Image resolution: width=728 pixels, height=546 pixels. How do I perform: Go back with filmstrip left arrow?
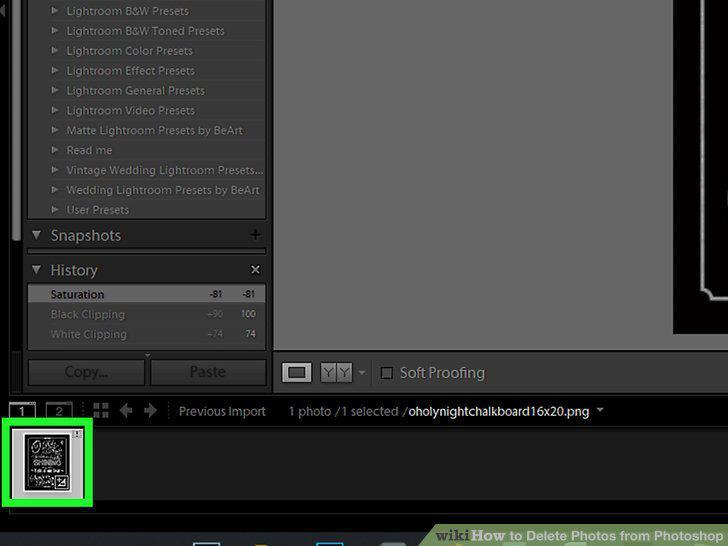coord(126,410)
